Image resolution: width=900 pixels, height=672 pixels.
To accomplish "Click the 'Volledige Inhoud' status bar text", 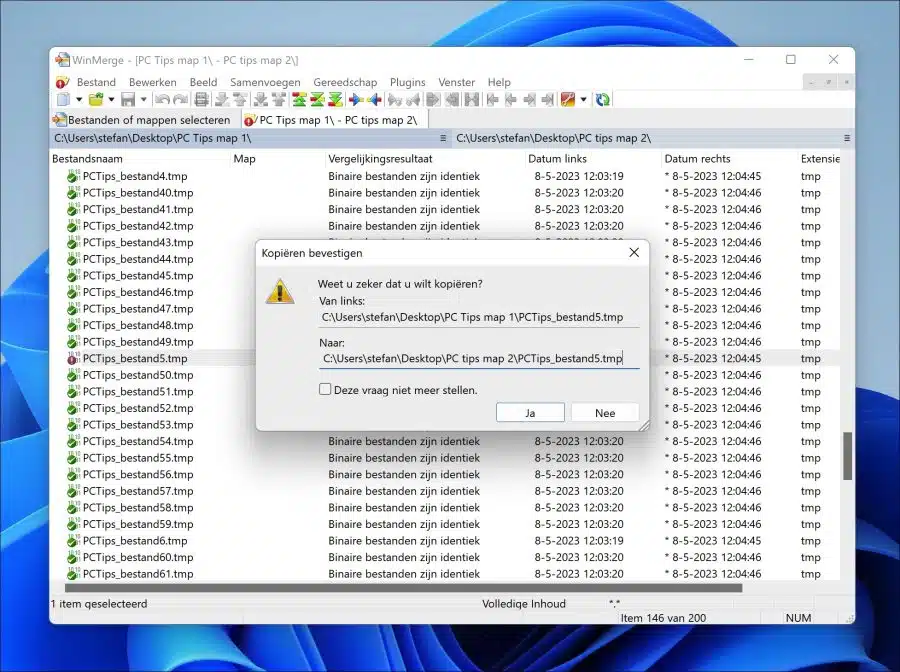I will pos(523,604).
